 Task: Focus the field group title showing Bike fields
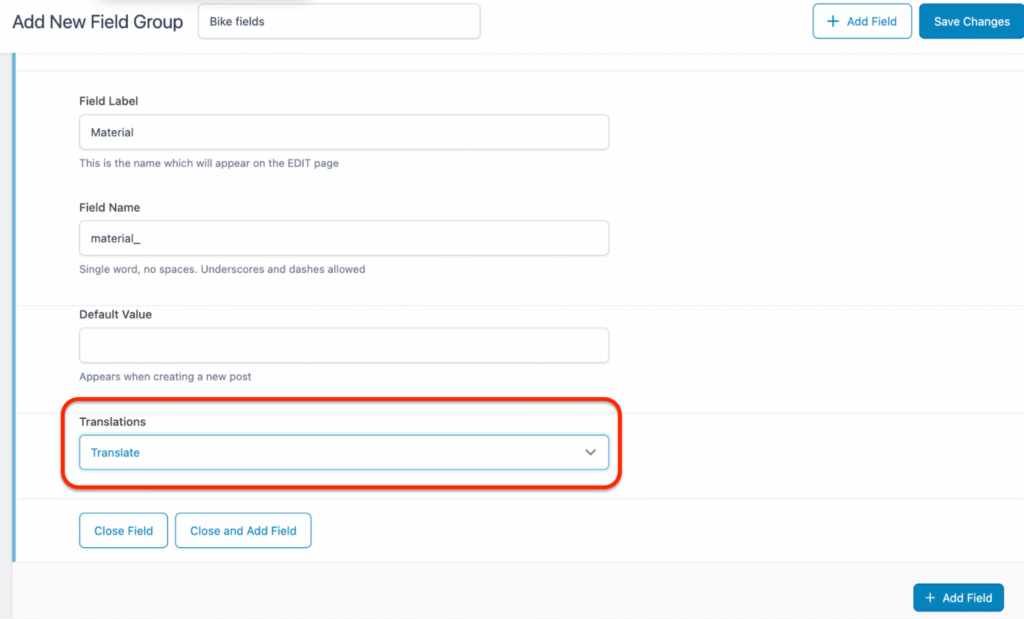click(338, 20)
